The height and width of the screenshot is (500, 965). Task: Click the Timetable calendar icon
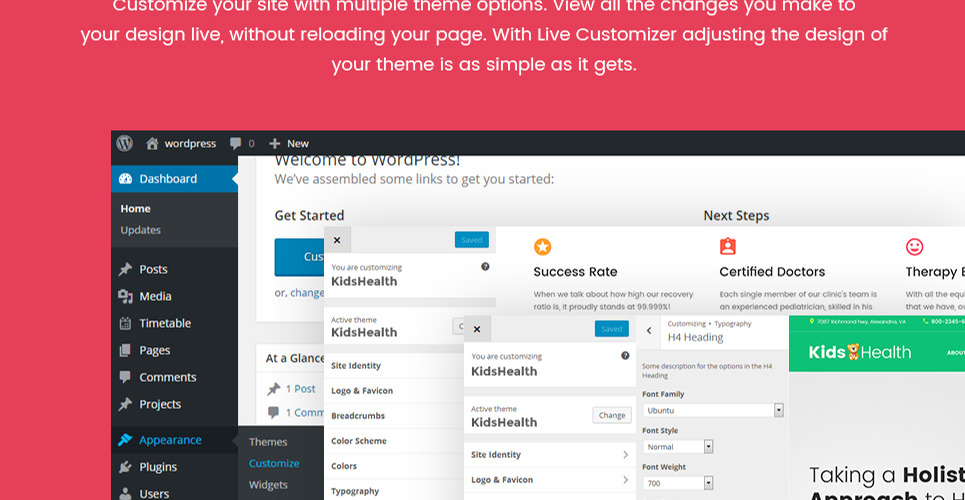pos(126,323)
